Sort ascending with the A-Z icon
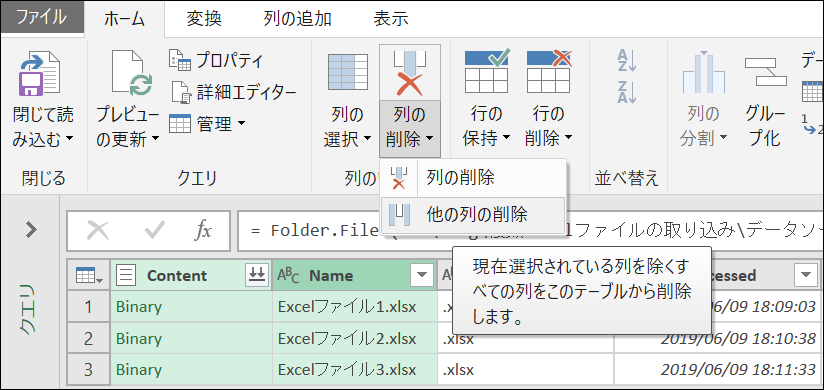Viewport: 824px width, 390px height. click(x=626, y=61)
